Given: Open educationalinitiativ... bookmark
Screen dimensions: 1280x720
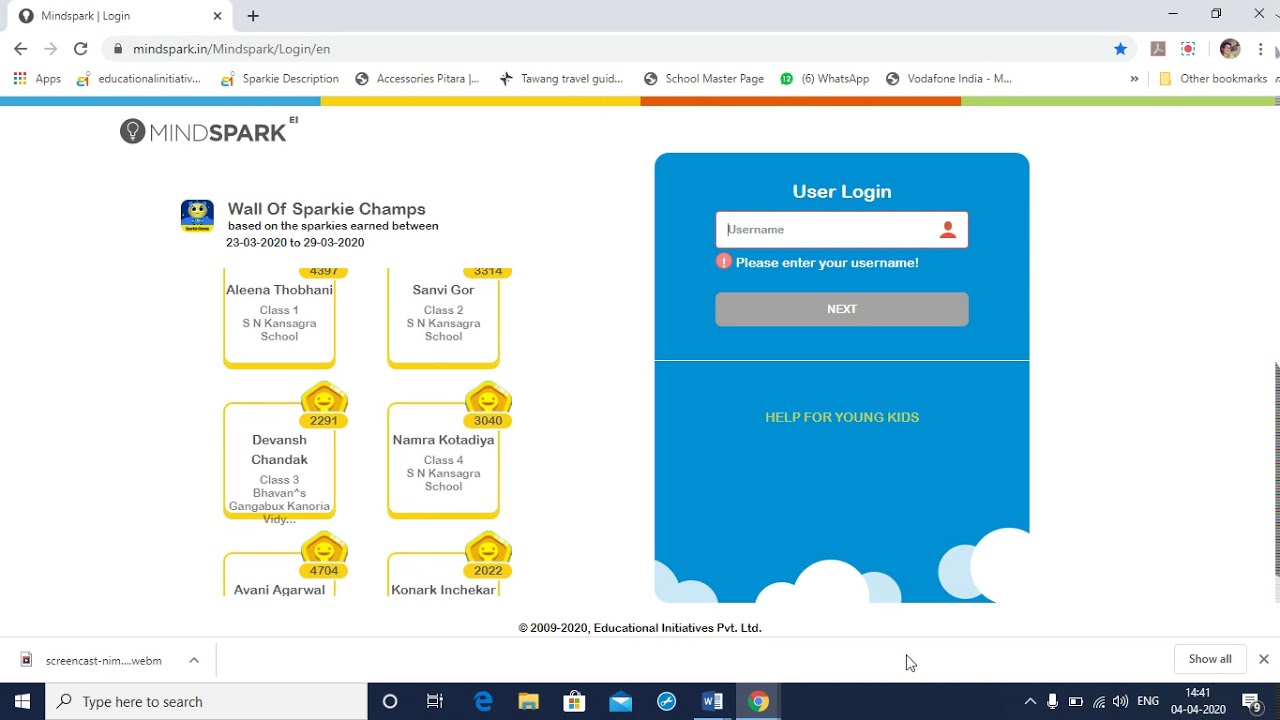Looking at the screenshot, I should [138, 78].
